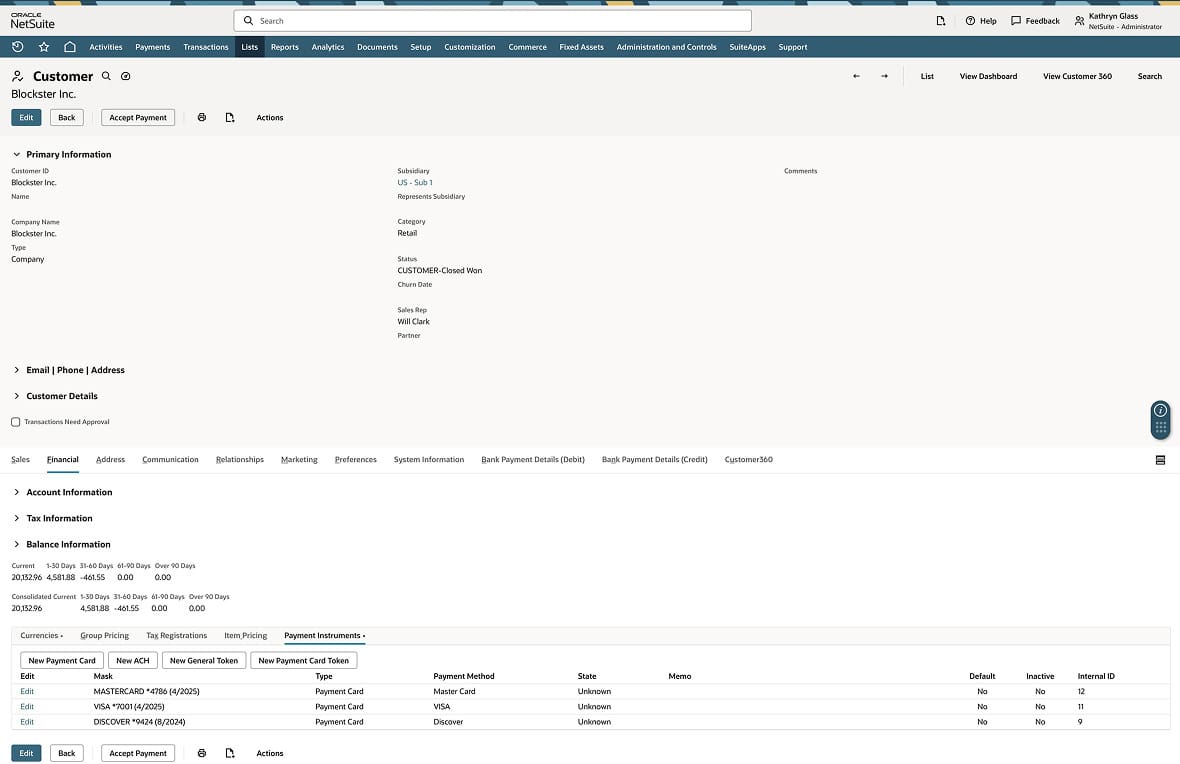Edit the VISA *7001 row
1180x764 pixels.
(x=27, y=706)
